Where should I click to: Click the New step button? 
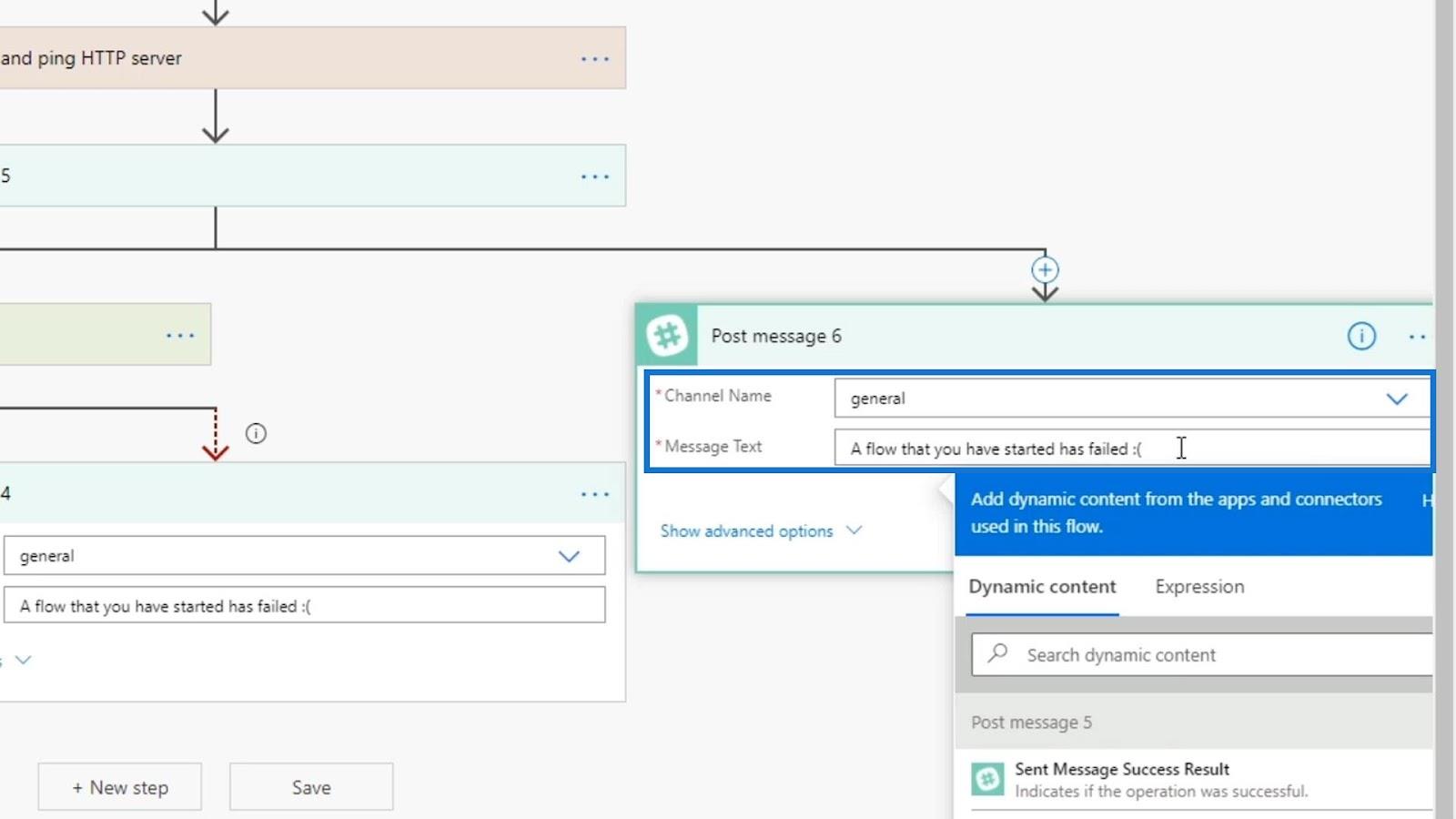click(120, 787)
